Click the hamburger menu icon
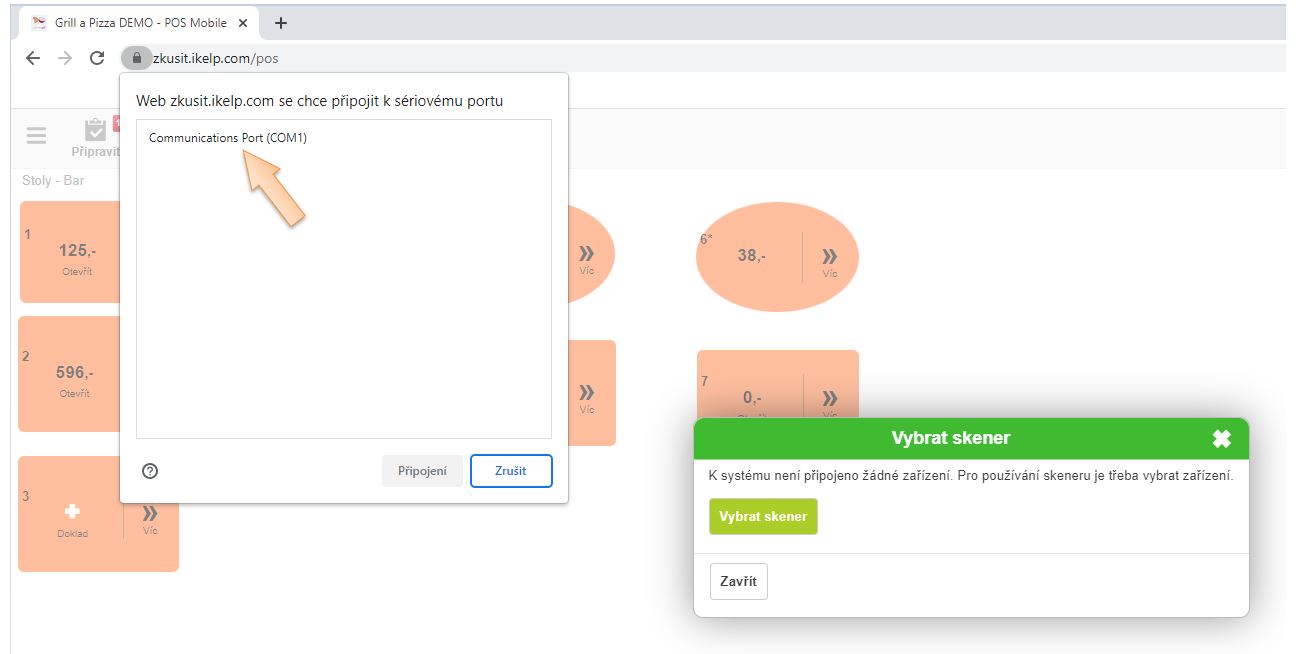 click(x=36, y=135)
